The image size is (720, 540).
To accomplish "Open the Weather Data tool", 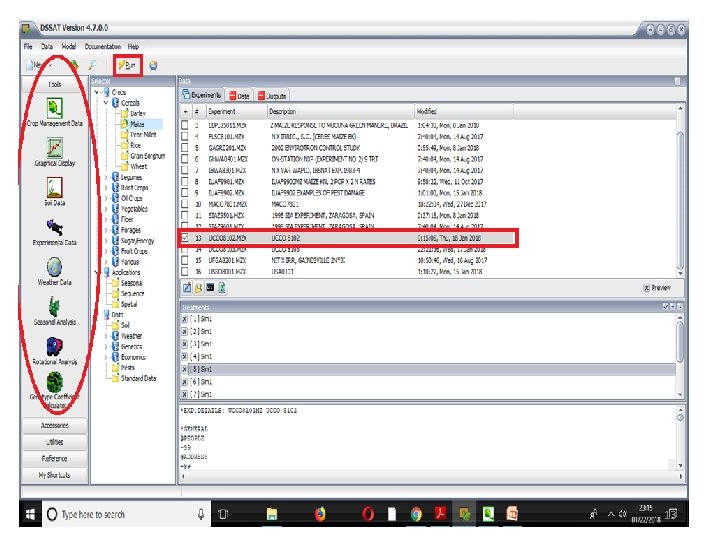I will pyautogui.click(x=55, y=272).
